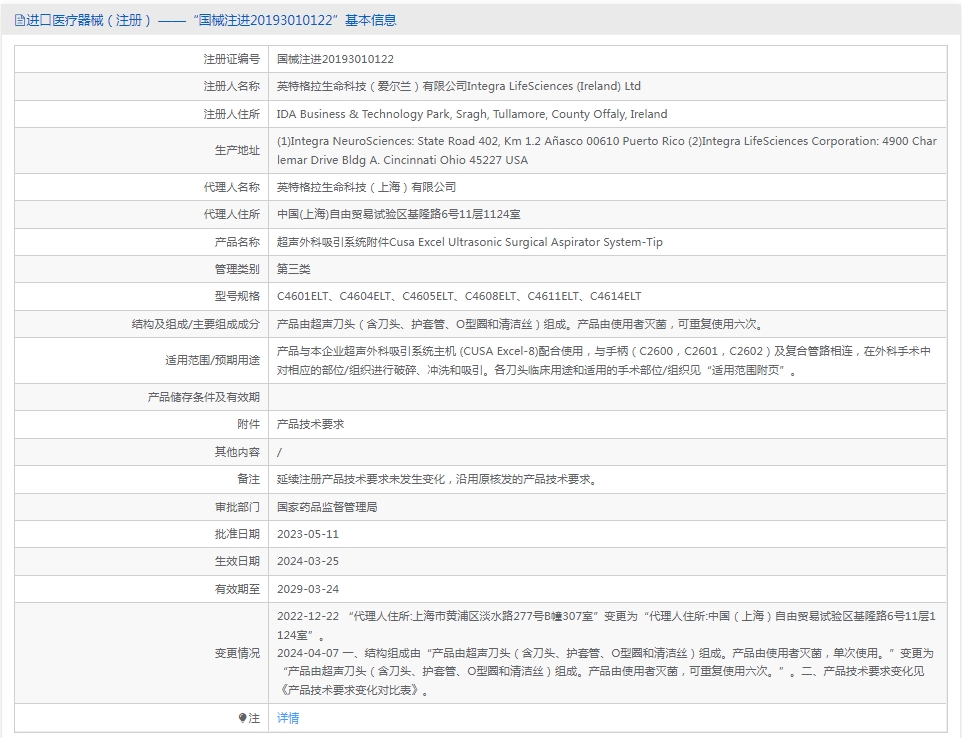The width and height of the screenshot is (962, 738).
Task: Click the 备注 label
Action: [x=248, y=479]
